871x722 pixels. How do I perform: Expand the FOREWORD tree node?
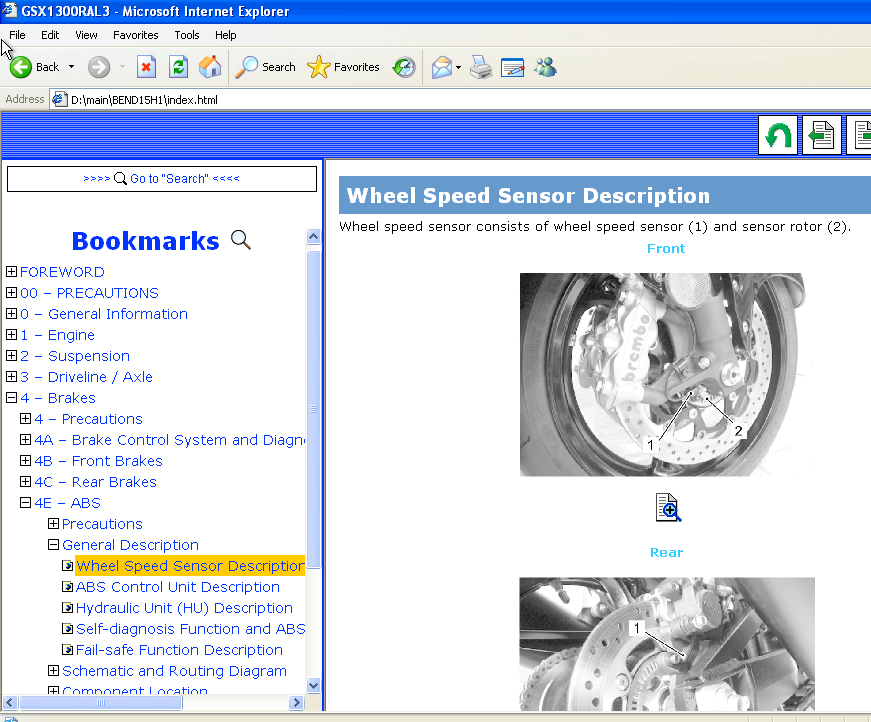point(11,272)
